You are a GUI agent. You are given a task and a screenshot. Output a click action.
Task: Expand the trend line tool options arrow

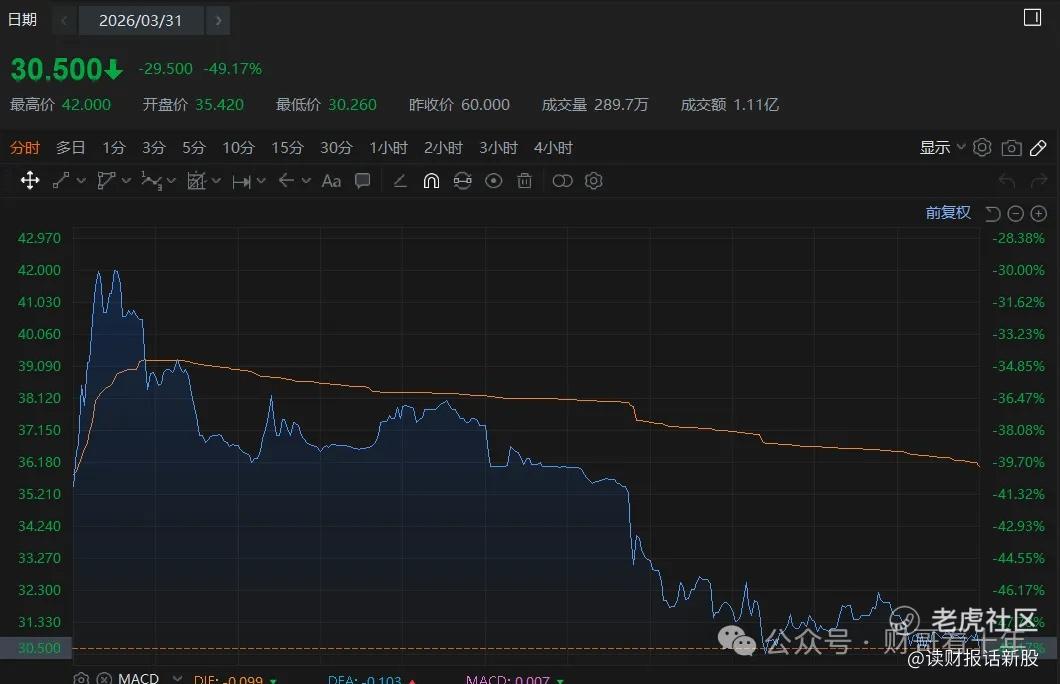[81, 180]
